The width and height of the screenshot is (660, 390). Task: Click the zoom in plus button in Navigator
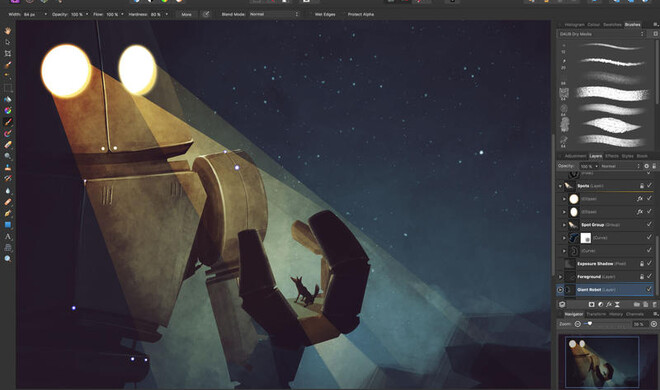point(654,324)
